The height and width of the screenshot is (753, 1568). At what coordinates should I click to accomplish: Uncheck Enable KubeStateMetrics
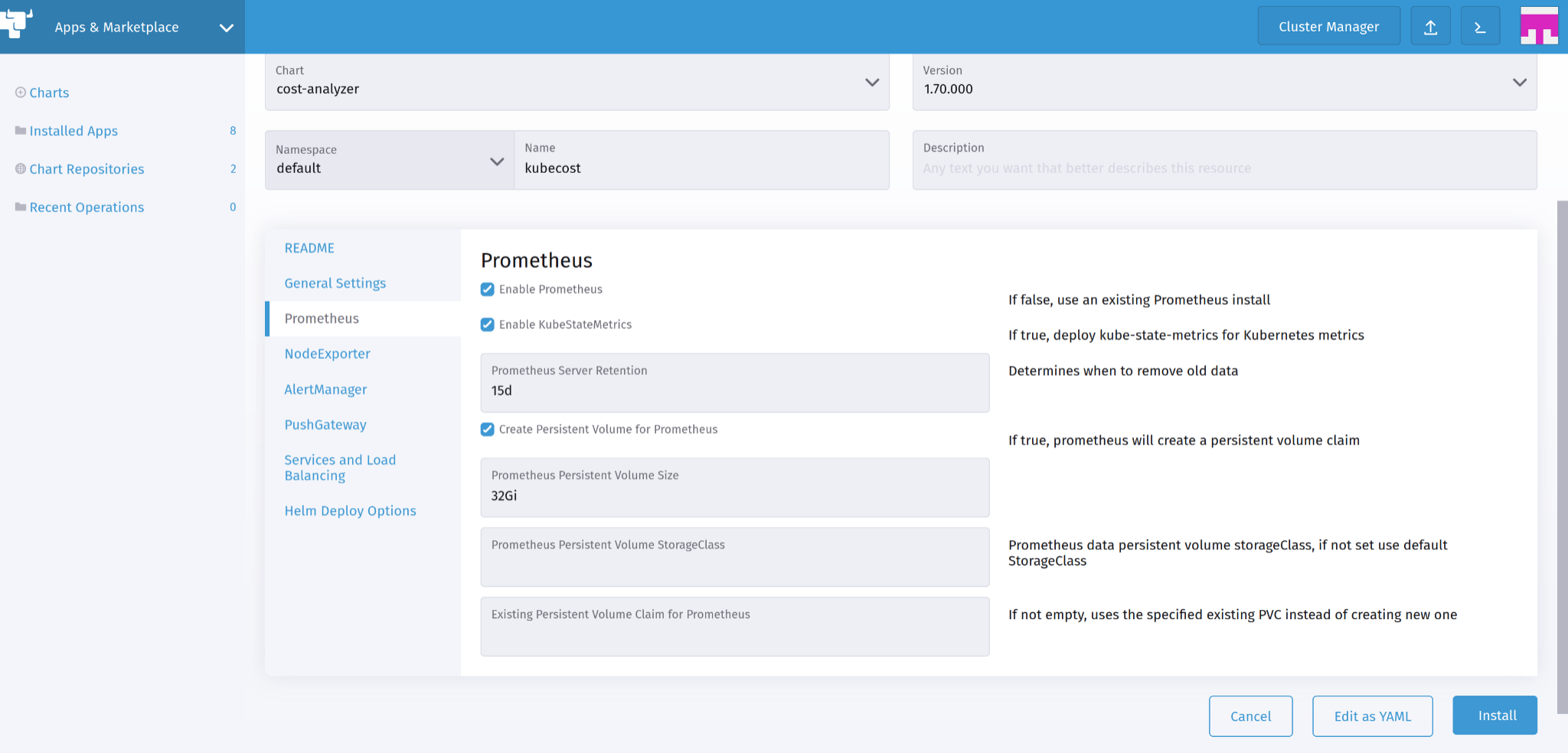coord(488,324)
